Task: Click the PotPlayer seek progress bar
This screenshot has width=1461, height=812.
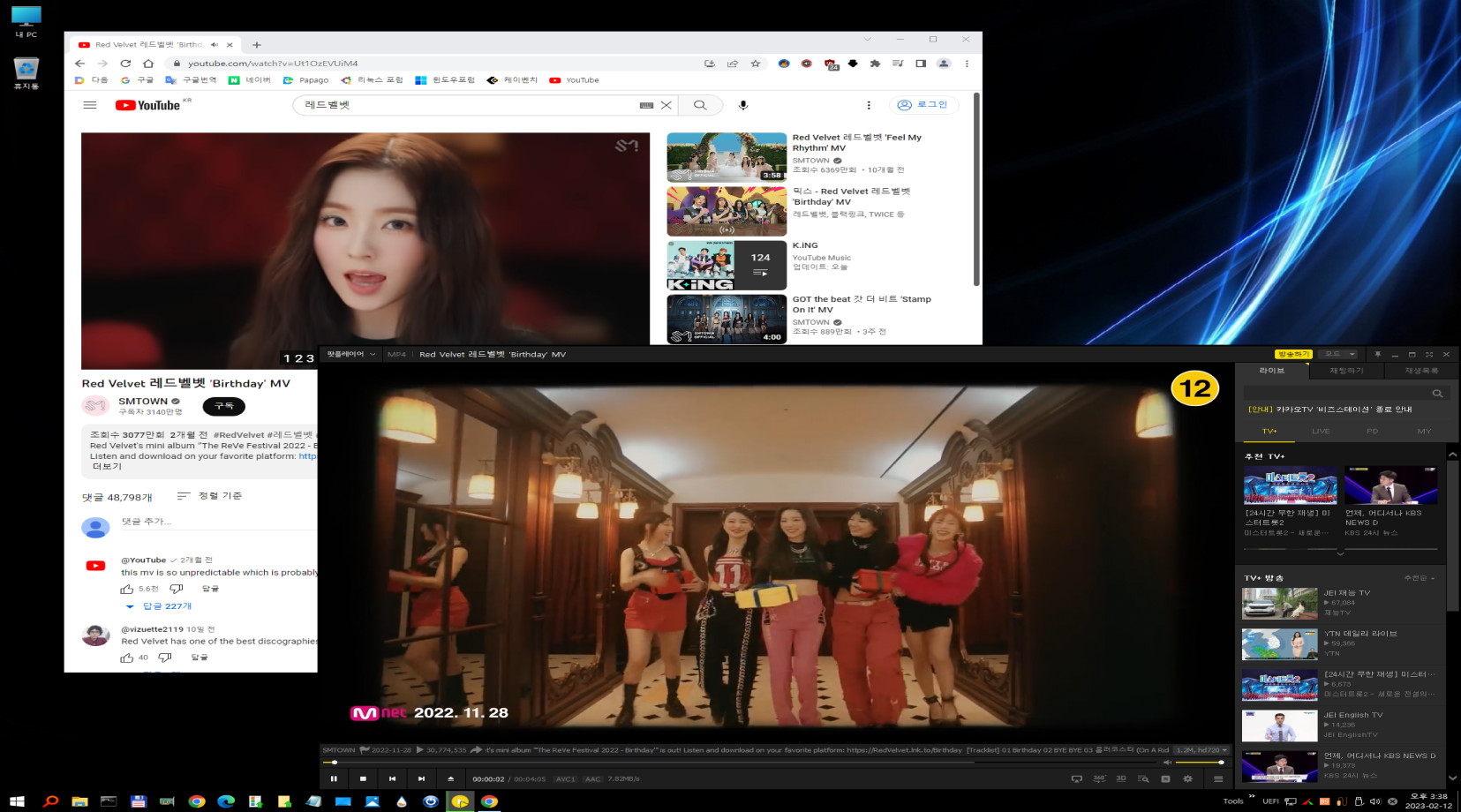Action: click(x=742, y=762)
